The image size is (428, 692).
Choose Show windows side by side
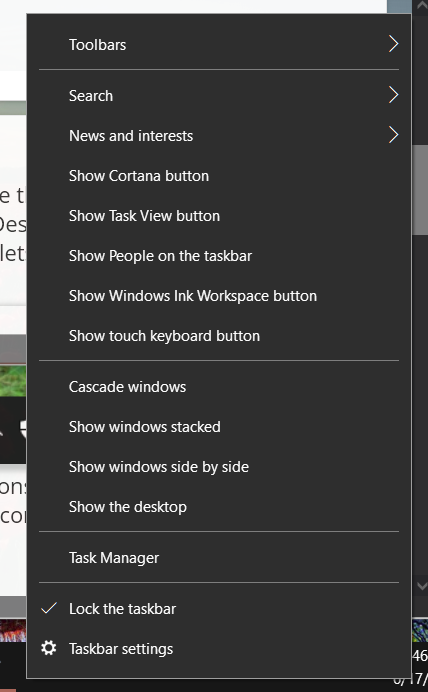(x=219, y=467)
